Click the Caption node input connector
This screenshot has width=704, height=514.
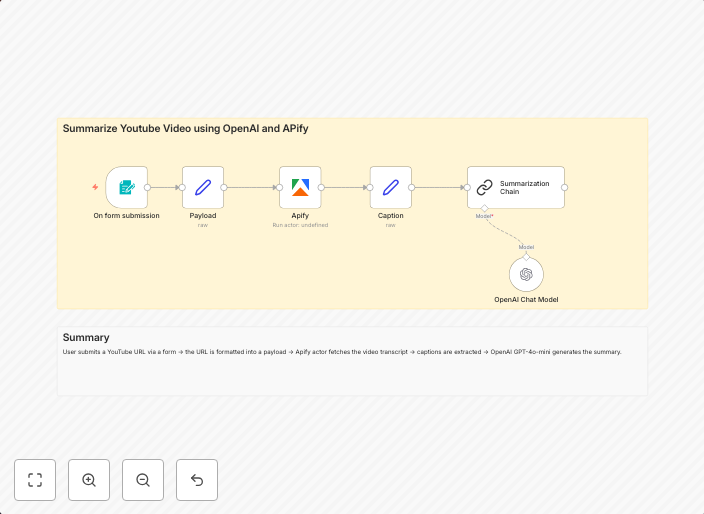[370, 187]
